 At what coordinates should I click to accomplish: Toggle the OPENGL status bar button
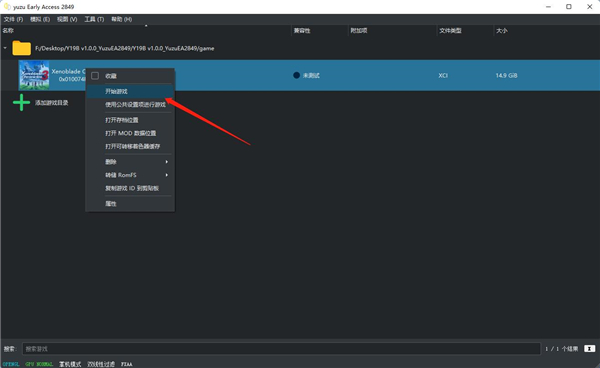11,364
